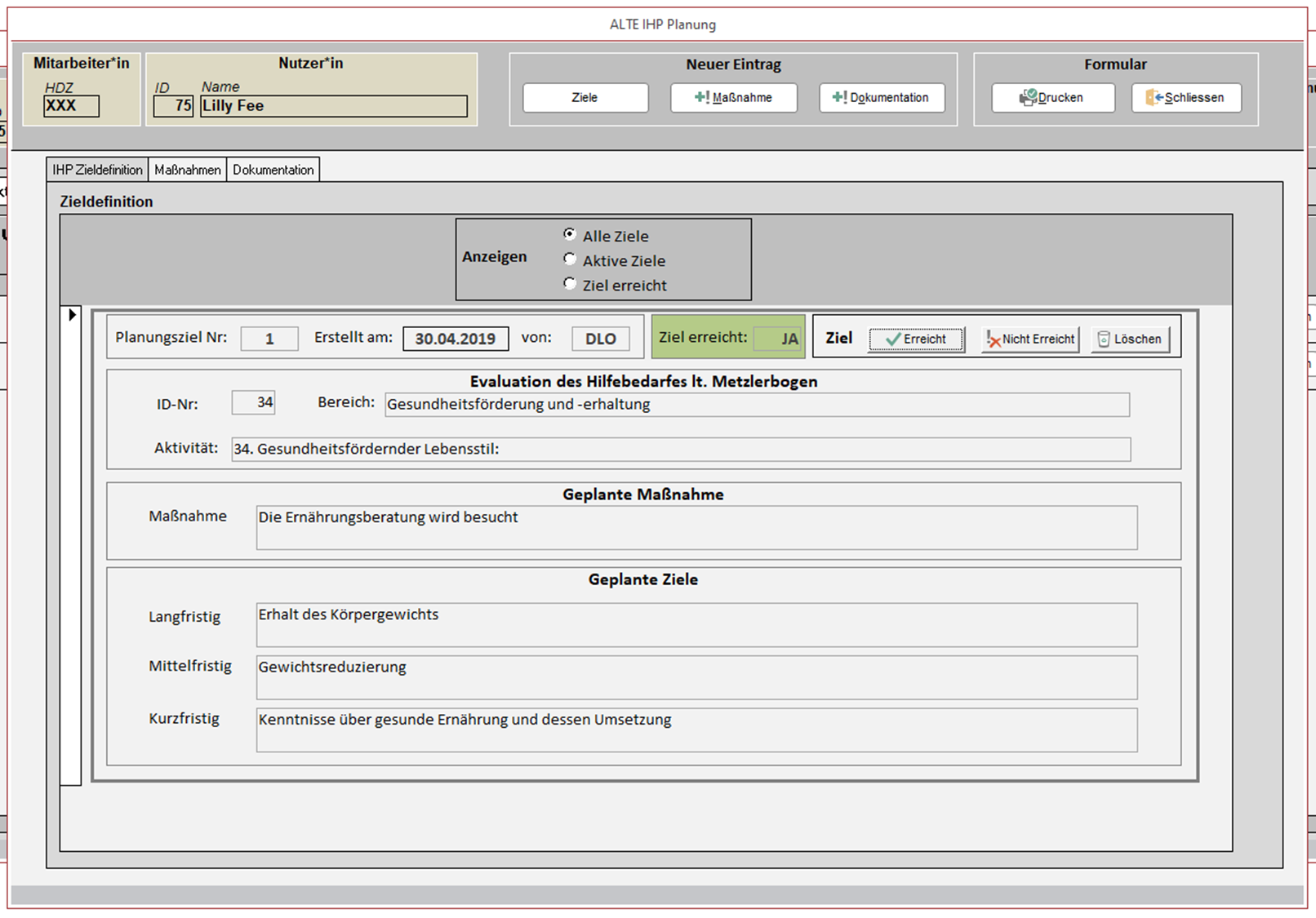Open the Dokumentation tab
This screenshot has height=918, width=1316.
point(273,170)
